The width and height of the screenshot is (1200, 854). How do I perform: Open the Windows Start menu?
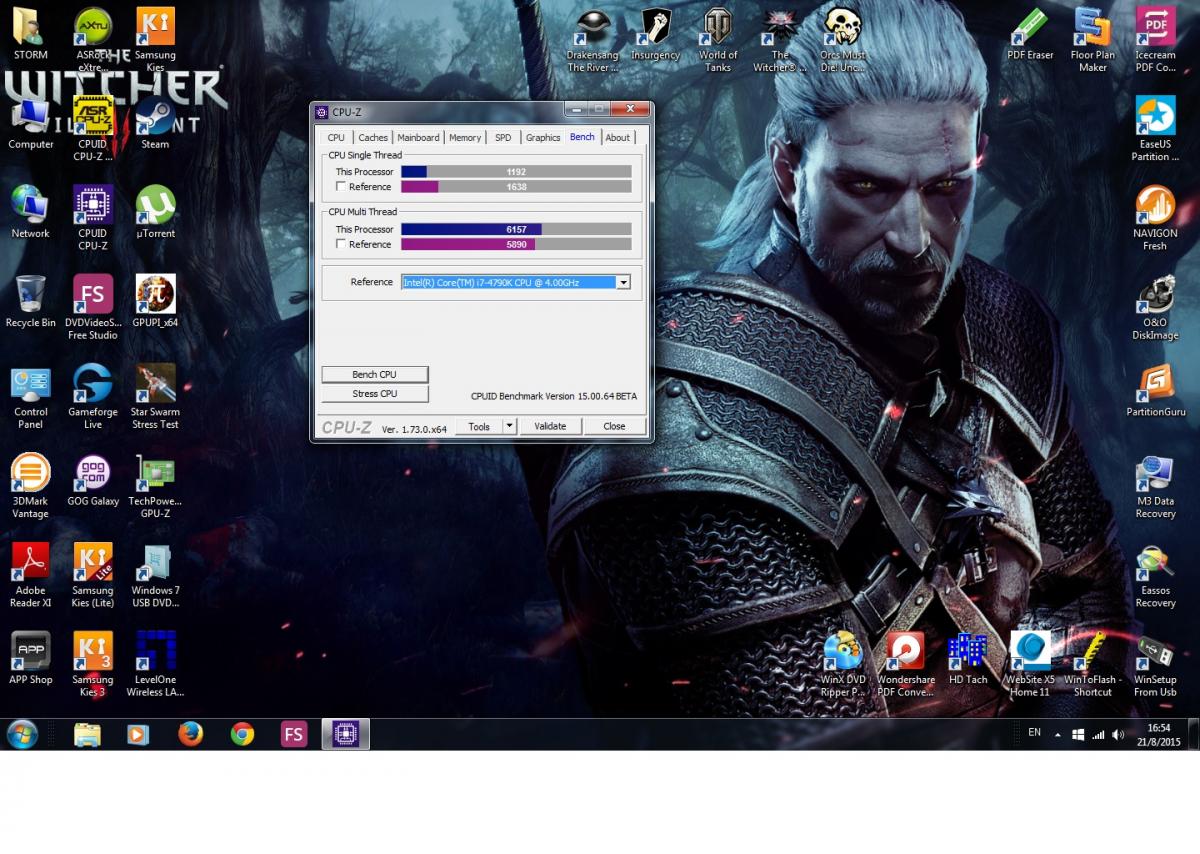(22, 734)
